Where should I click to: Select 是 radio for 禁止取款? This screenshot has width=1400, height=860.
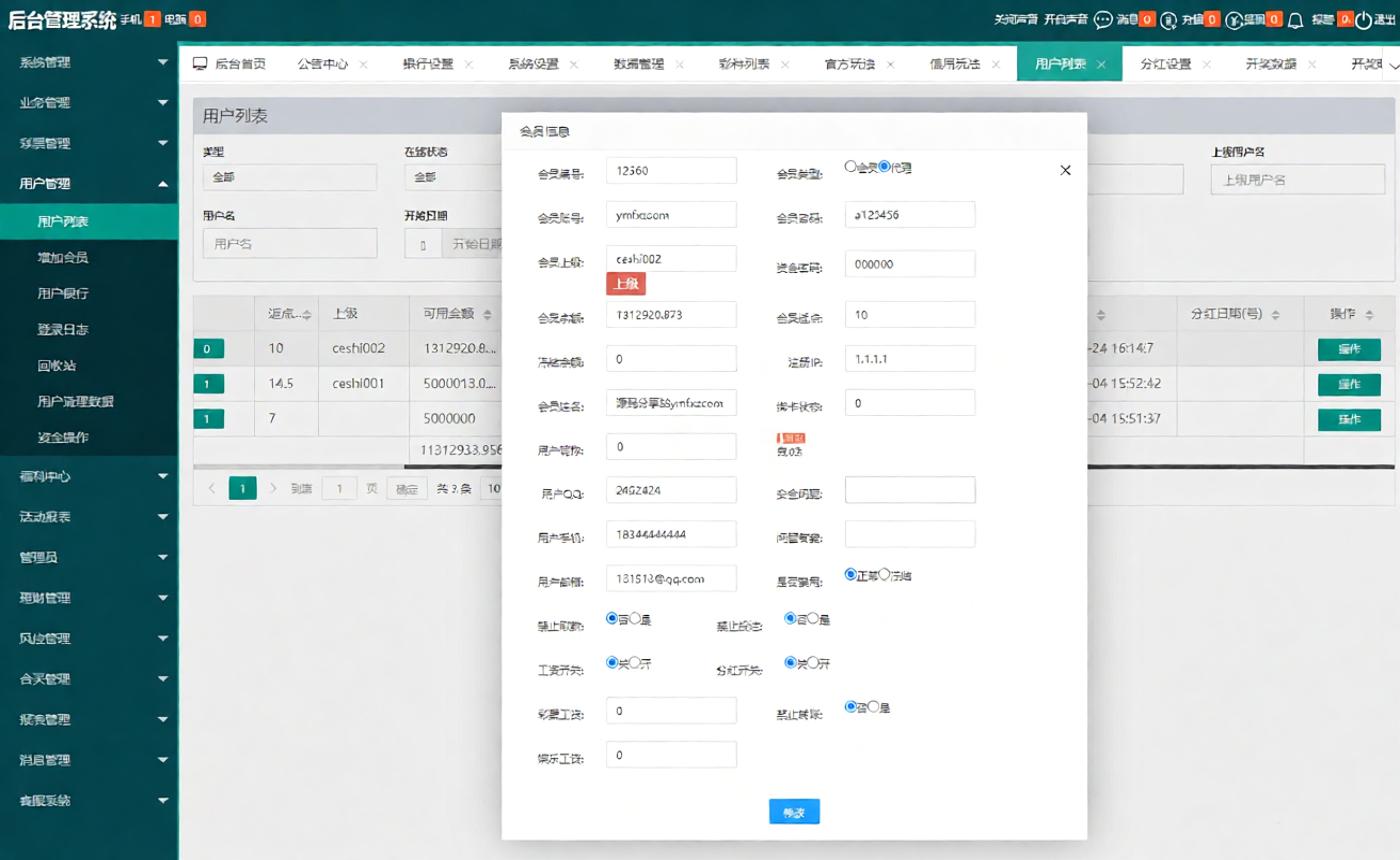point(635,619)
